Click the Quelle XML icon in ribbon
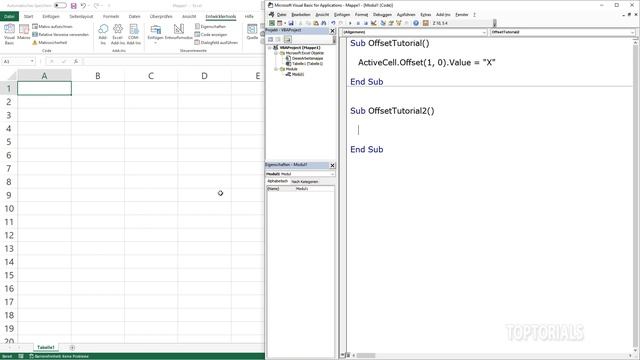 click(x=252, y=32)
